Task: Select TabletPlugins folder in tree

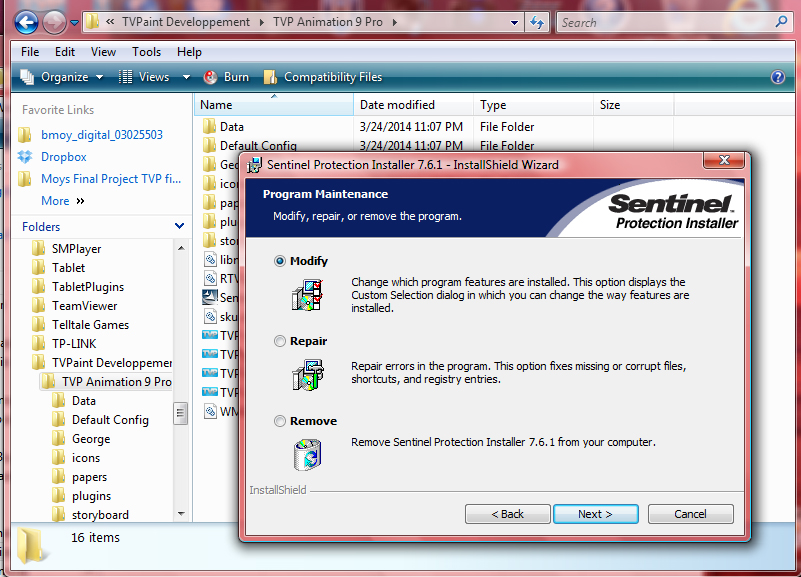Action: tap(88, 287)
